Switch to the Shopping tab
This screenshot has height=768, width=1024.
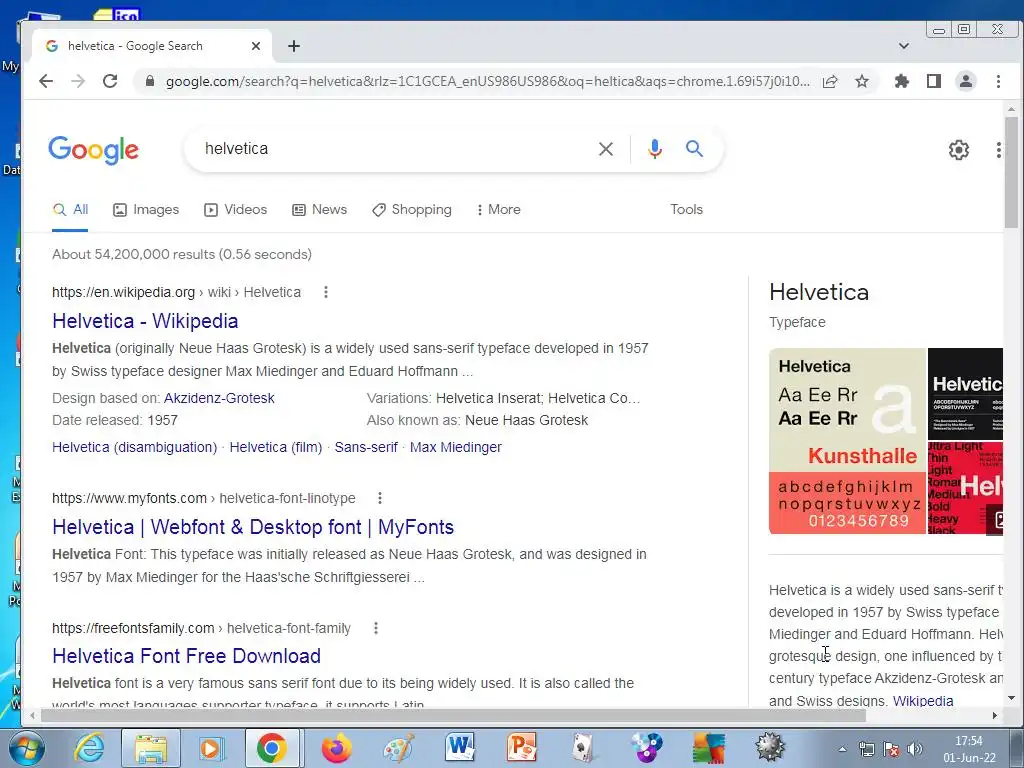point(411,210)
